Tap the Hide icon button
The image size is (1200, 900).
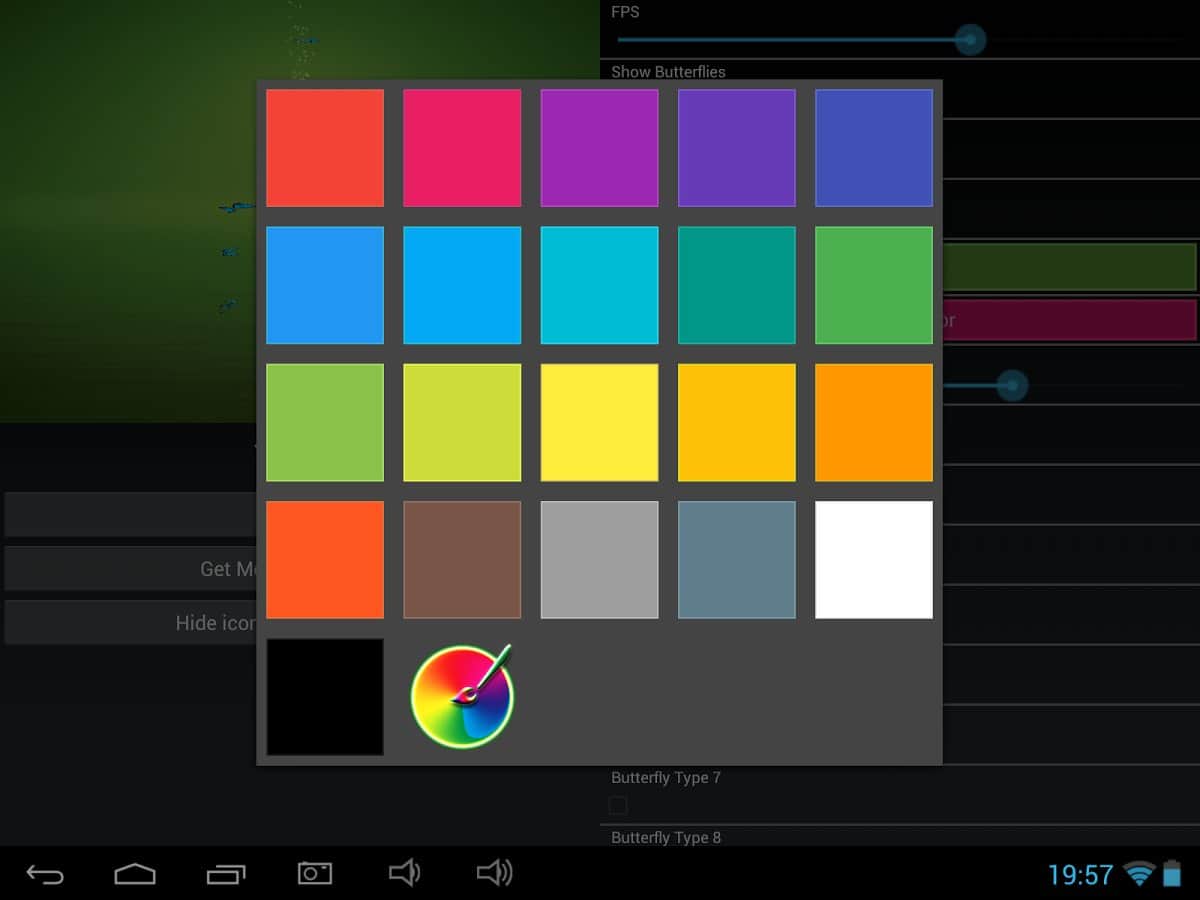[130, 623]
